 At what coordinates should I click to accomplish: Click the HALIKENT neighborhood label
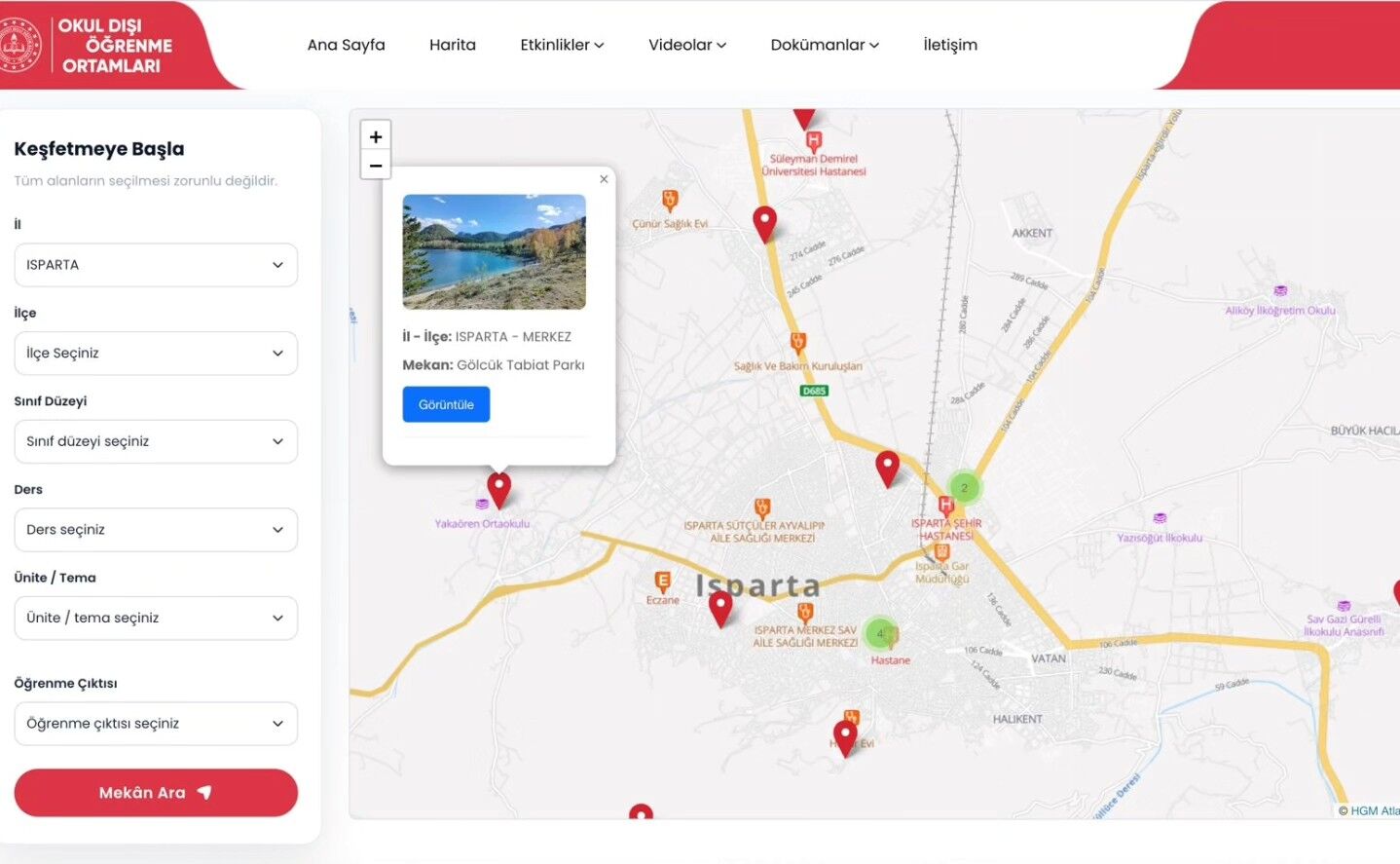pos(1017,720)
